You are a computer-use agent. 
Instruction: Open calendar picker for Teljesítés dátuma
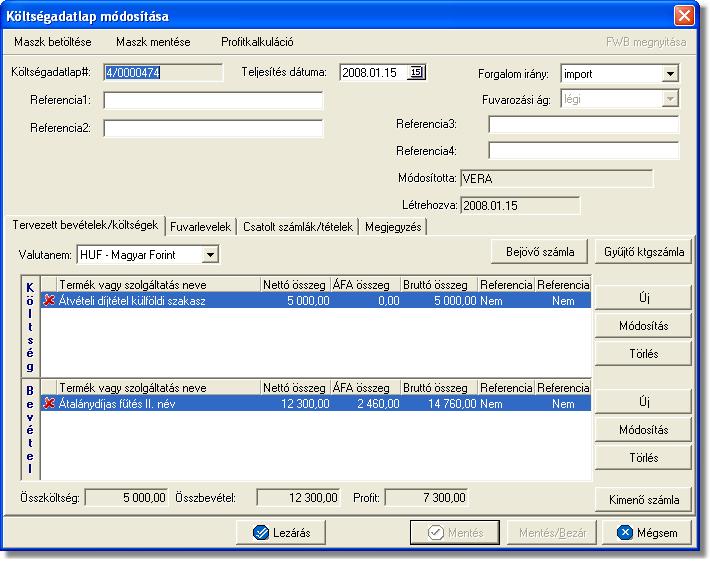point(416,72)
